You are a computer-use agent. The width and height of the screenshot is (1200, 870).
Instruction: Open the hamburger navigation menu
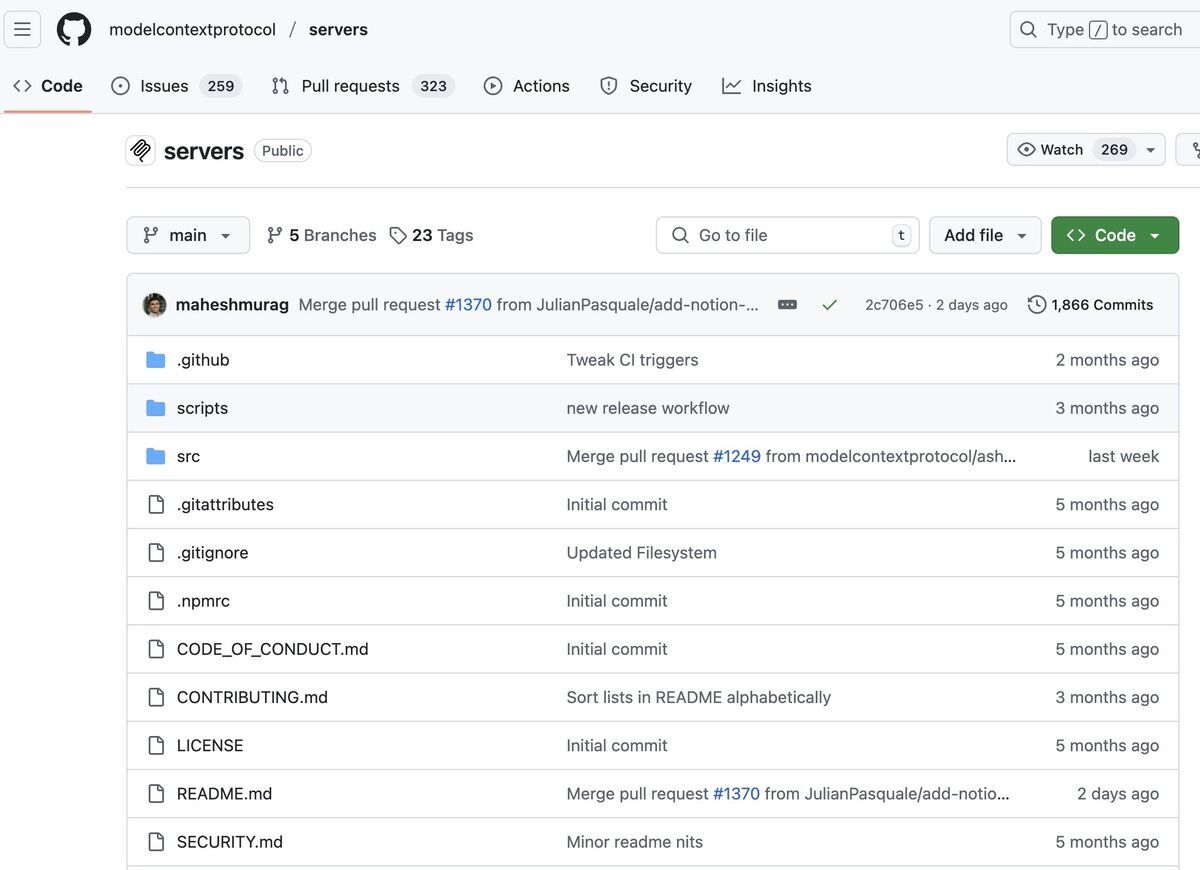[x=22, y=30]
